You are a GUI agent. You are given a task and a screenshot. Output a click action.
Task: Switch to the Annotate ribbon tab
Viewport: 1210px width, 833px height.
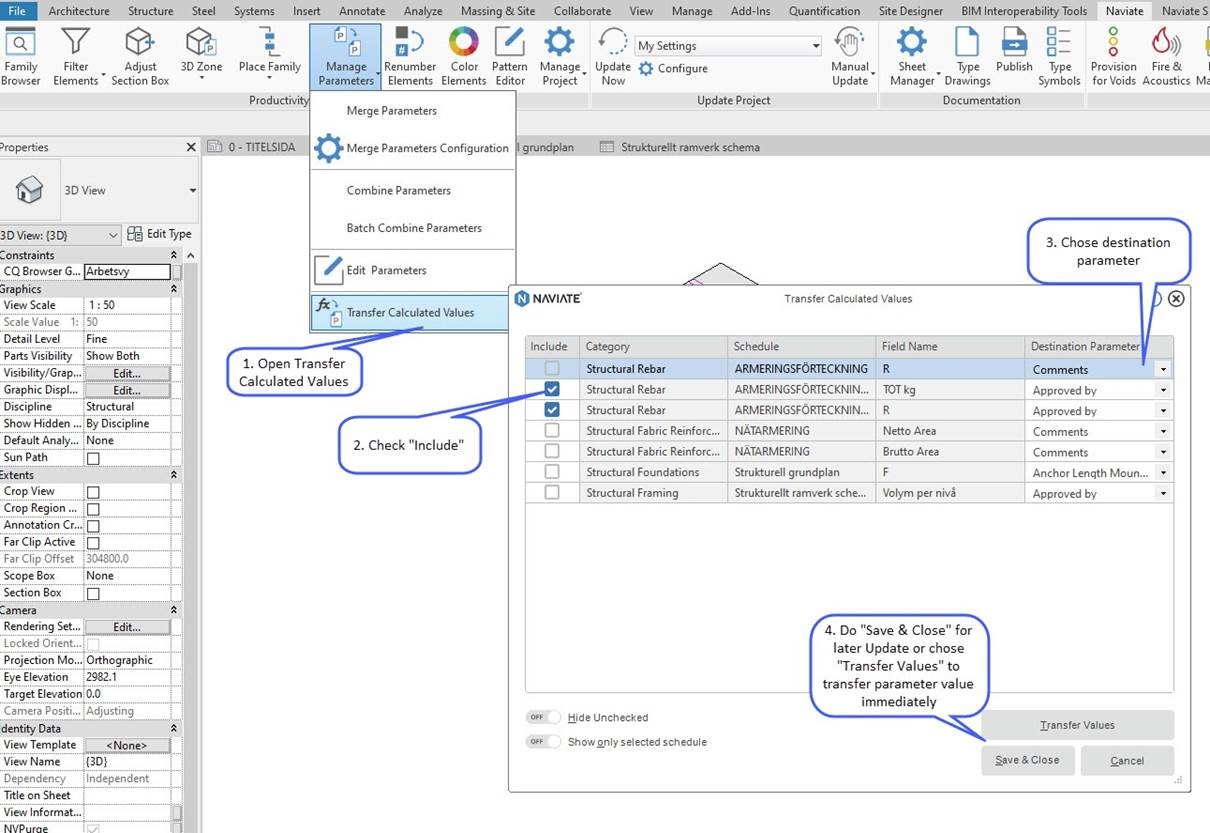tap(361, 11)
